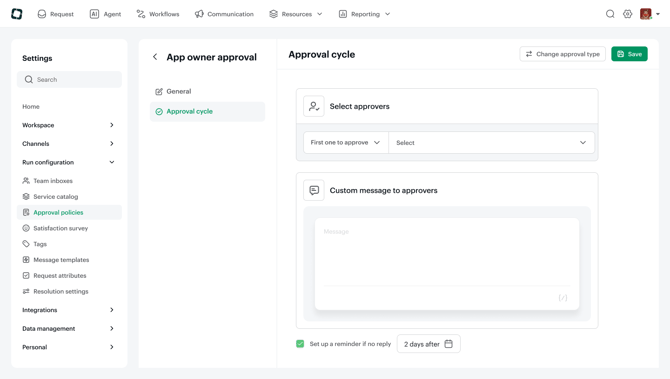Click the app logo in top bar
This screenshot has height=379, width=670.
[x=17, y=14]
